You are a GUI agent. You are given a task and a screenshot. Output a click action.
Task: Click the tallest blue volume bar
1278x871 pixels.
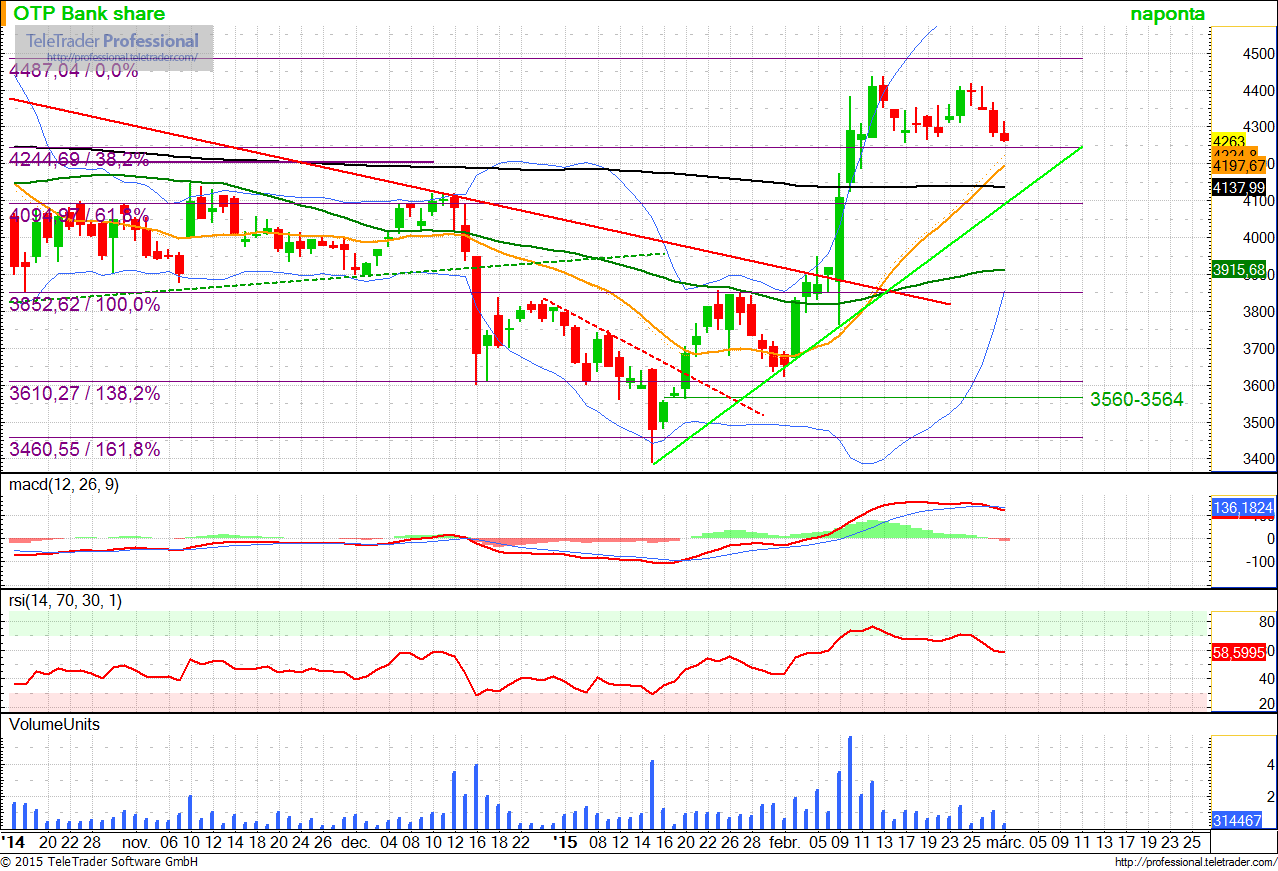coord(850,783)
